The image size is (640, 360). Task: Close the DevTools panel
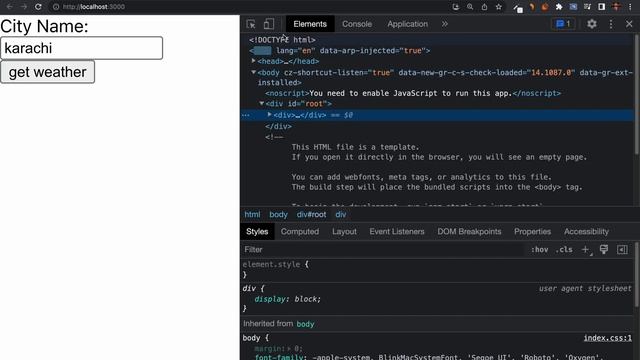tap(629, 24)
